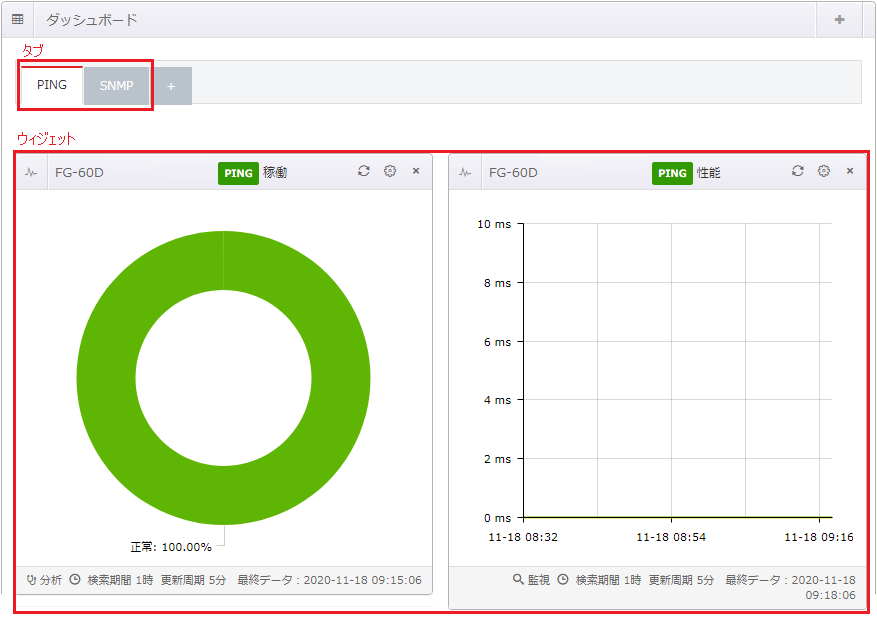Open the 分析 link in 稼働 widget footer
This screenshot has width=877, height=623.
pyautogui.click(x=44, y=580)
